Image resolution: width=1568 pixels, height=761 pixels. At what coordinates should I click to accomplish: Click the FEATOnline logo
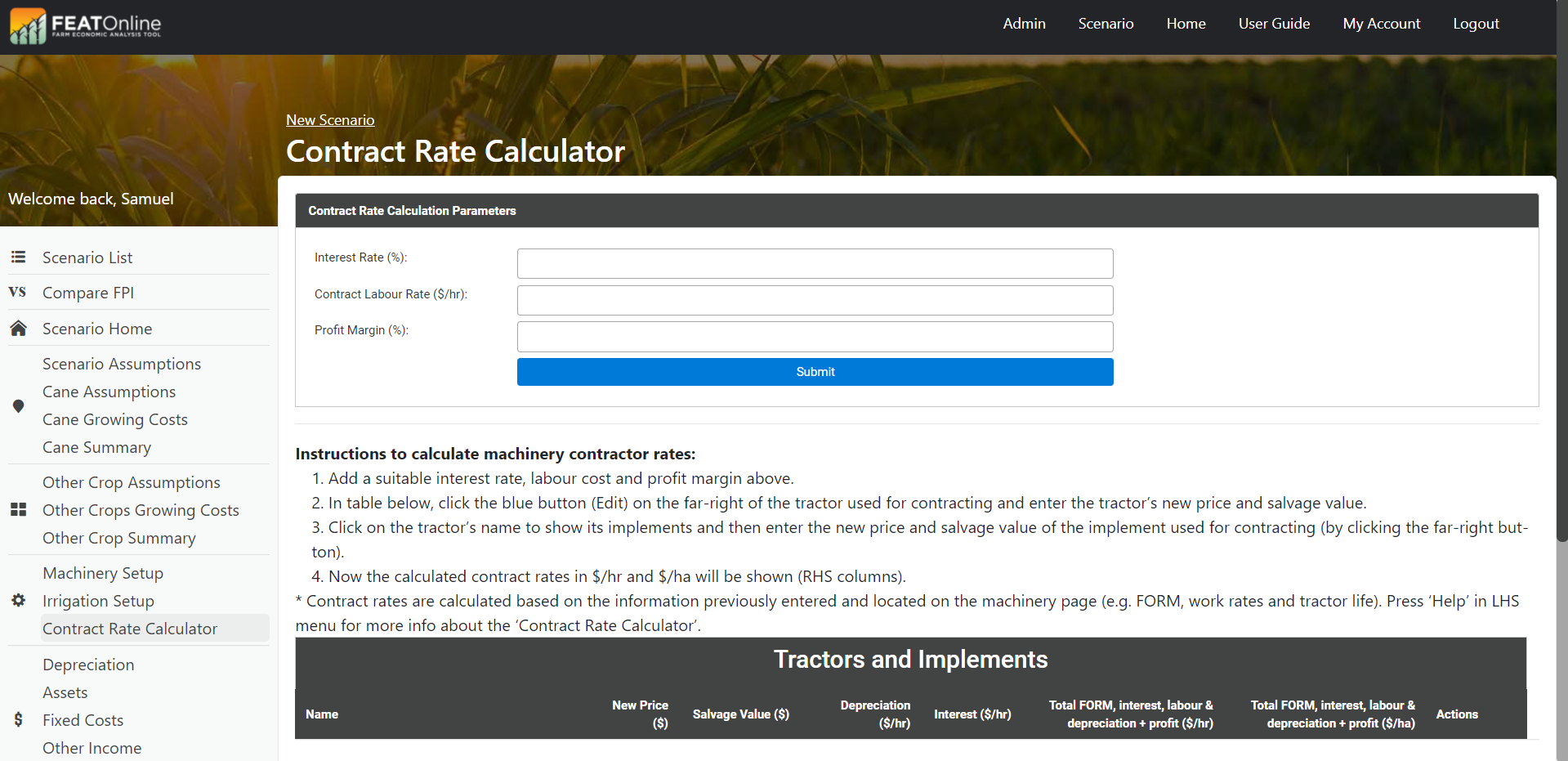coord(86,26)
